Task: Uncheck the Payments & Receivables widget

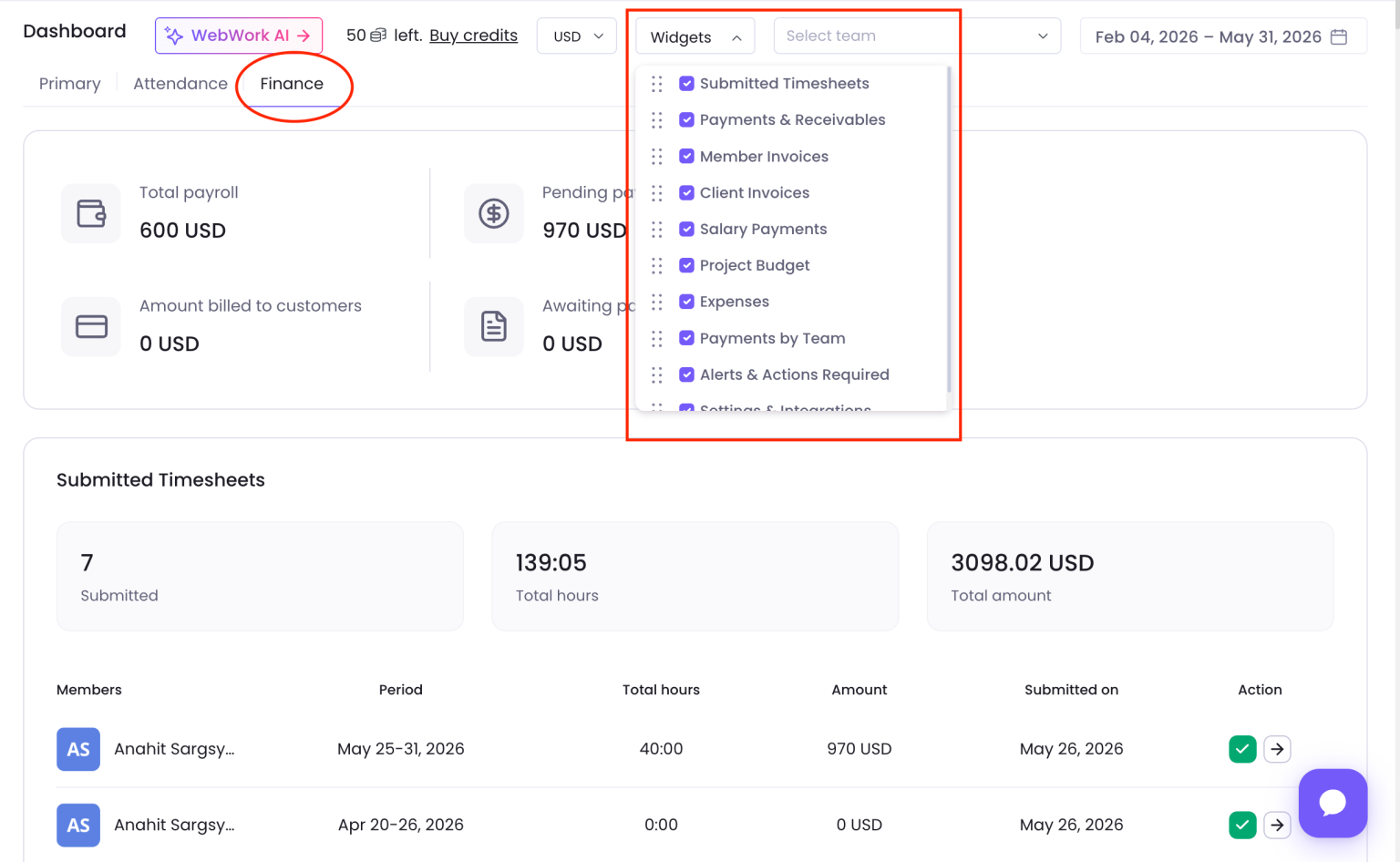Action: click(x=687, y=120)
